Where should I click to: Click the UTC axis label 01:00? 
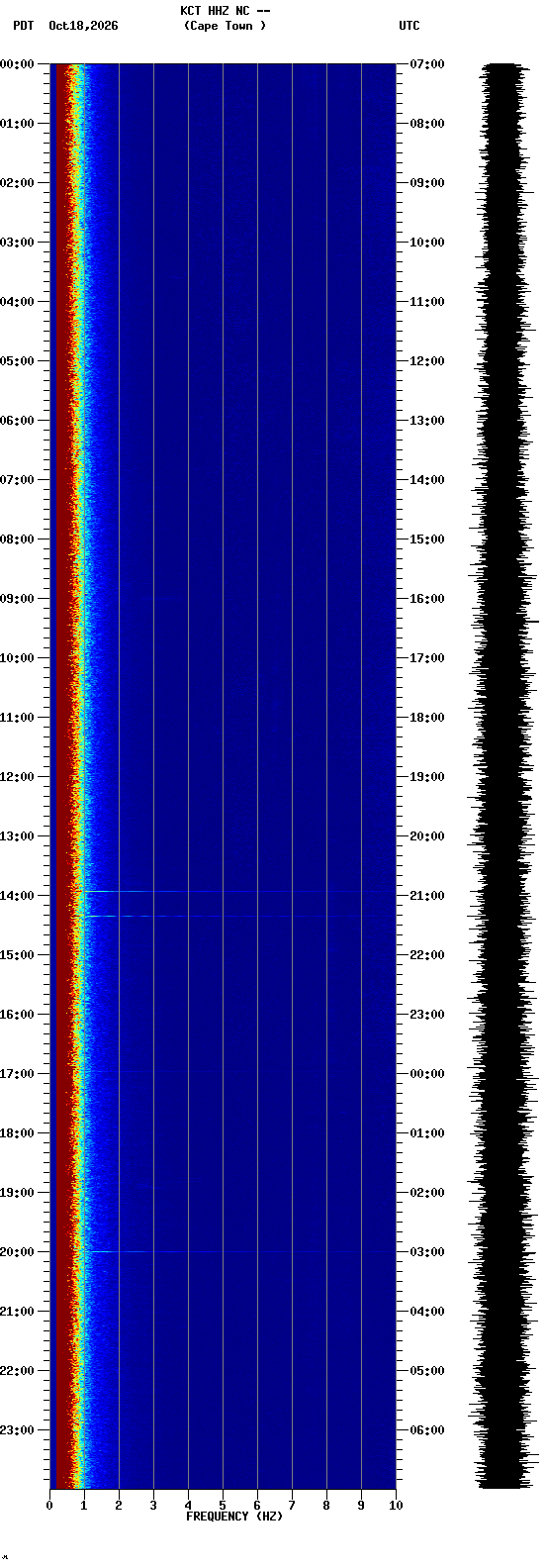(x=427, y=1133)
